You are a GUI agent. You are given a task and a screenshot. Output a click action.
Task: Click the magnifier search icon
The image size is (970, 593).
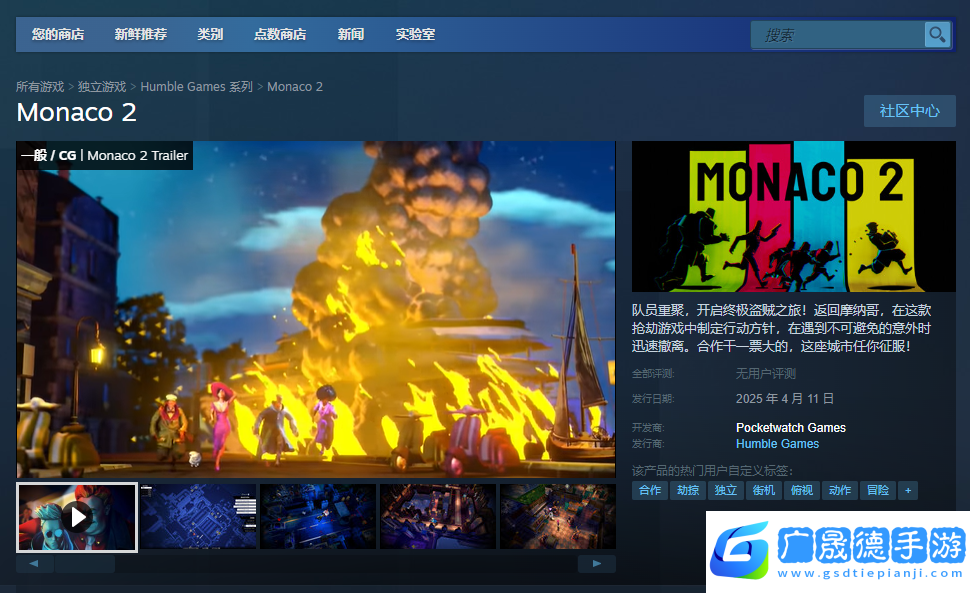(937, 35)
